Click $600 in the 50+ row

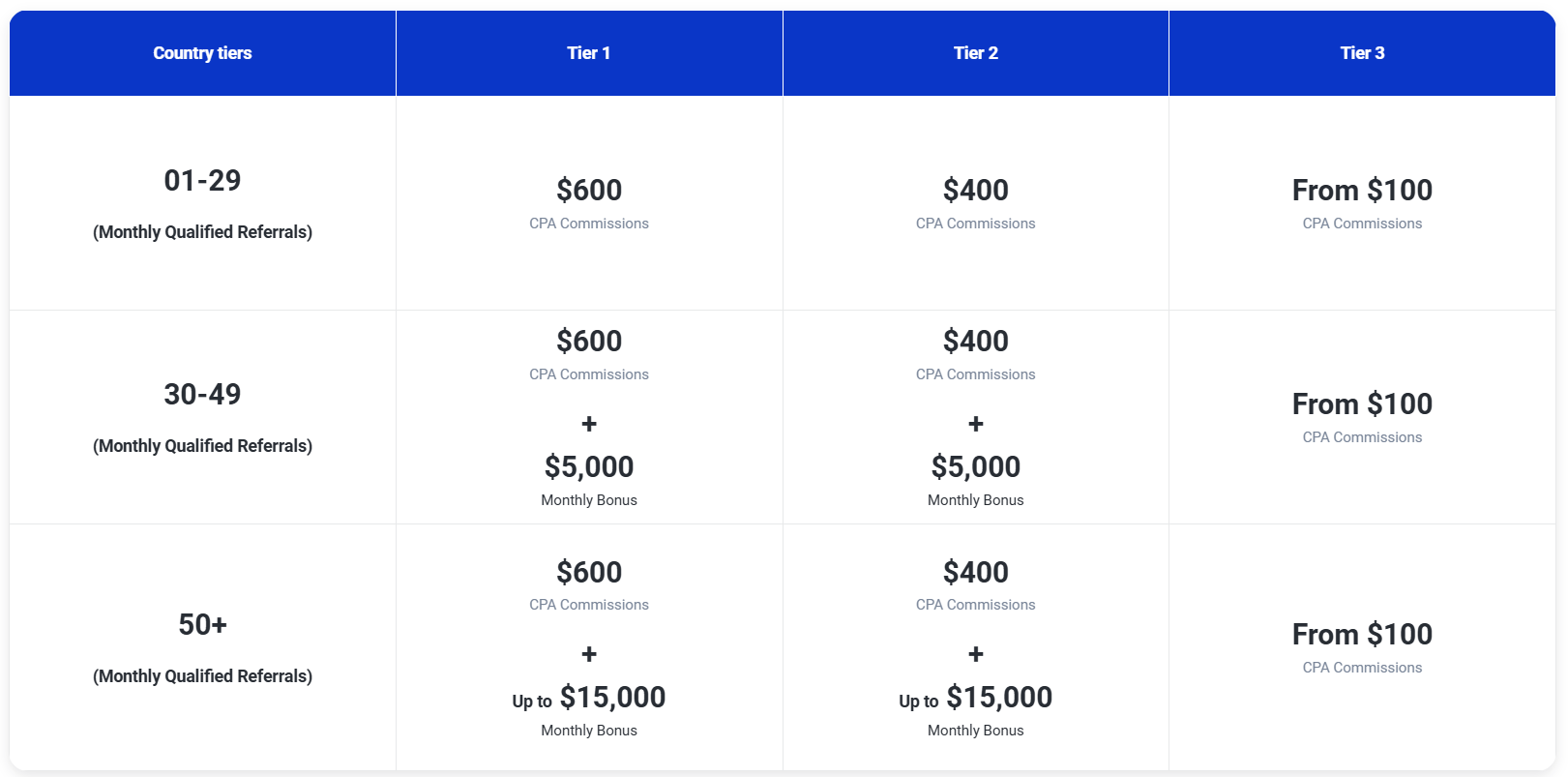tap(589, 573)
